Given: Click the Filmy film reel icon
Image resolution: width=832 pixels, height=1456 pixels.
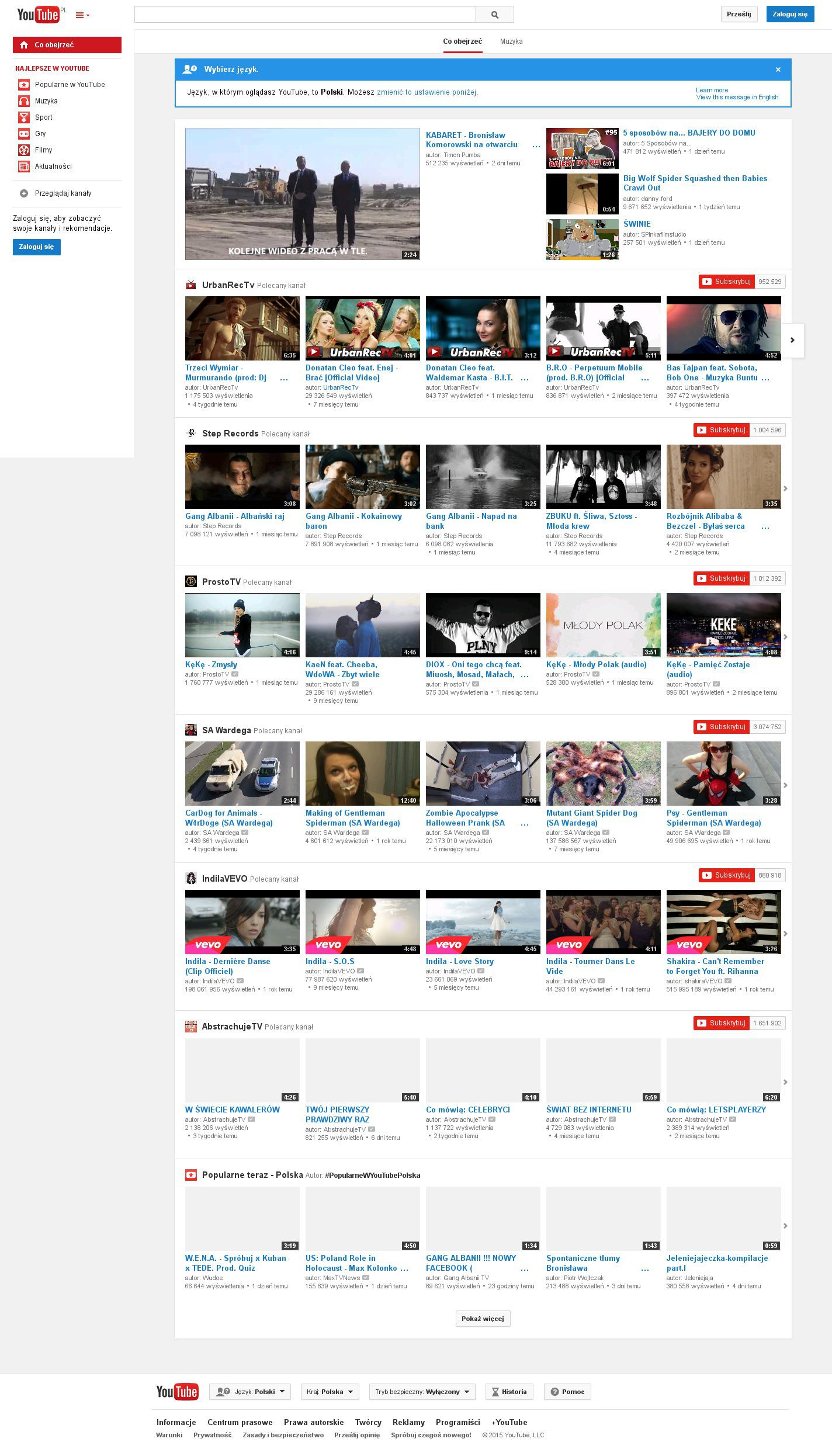Looking at the screenshot, I should point(24,150).
